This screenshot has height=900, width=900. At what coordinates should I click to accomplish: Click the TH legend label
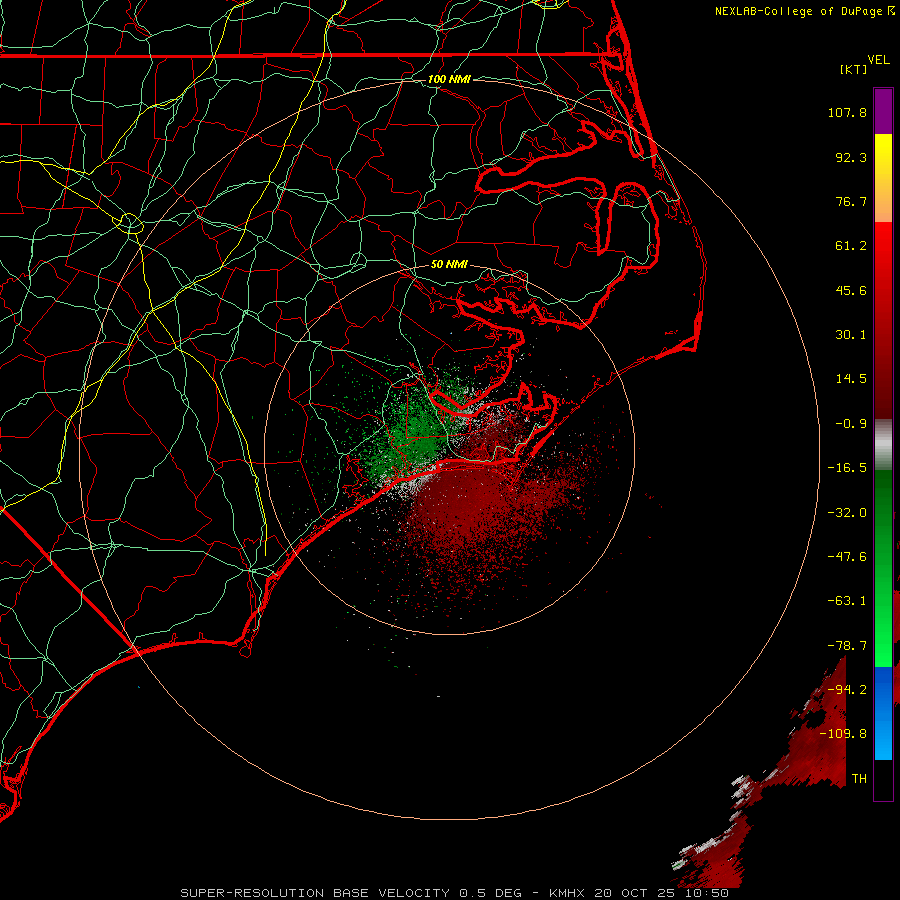859,779
